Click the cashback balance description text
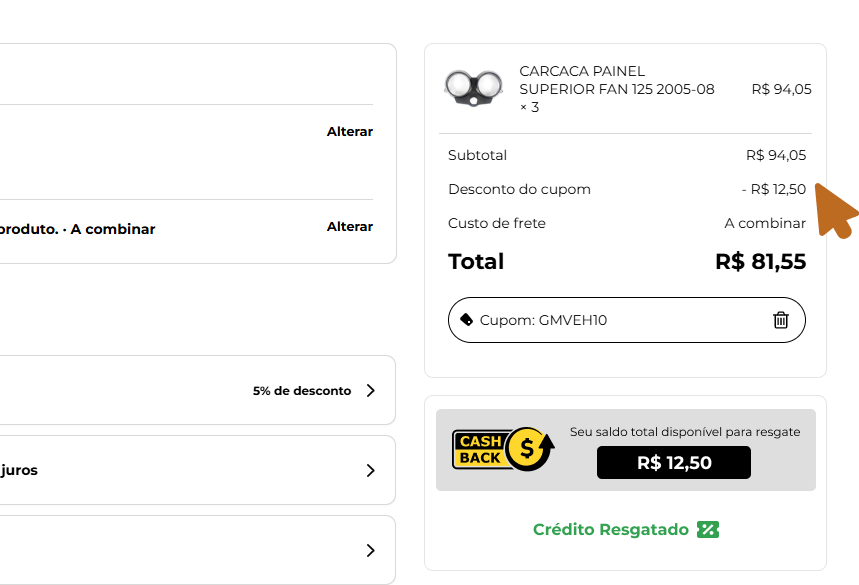The width and height of the screenshot is (859, 585). (685, 432)
